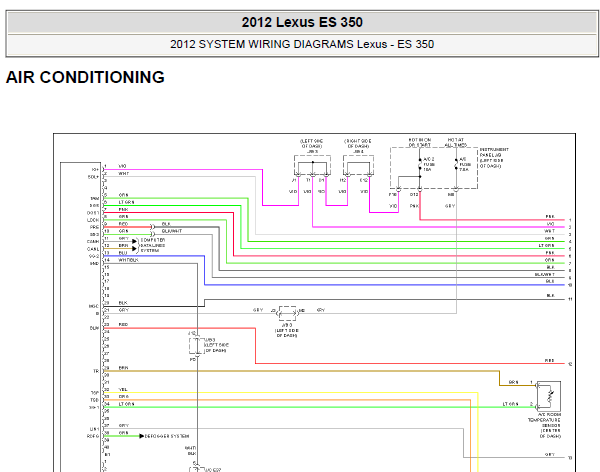
Task: Click the "CANL" pin name
Action: pyautogui.click(x=93, y=249)
